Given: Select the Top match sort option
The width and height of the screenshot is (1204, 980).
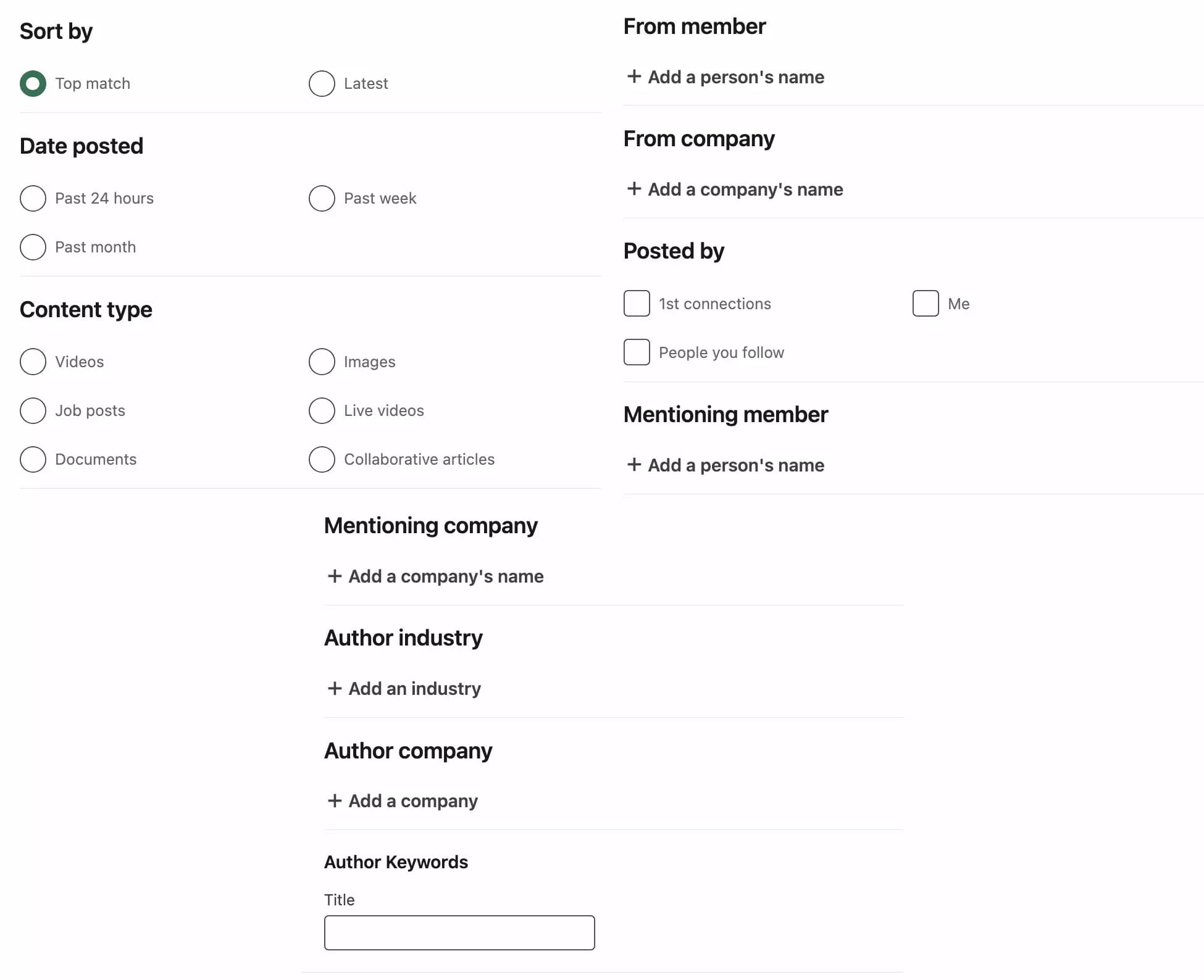Looking at the screenshot, I should pos(33,83).
